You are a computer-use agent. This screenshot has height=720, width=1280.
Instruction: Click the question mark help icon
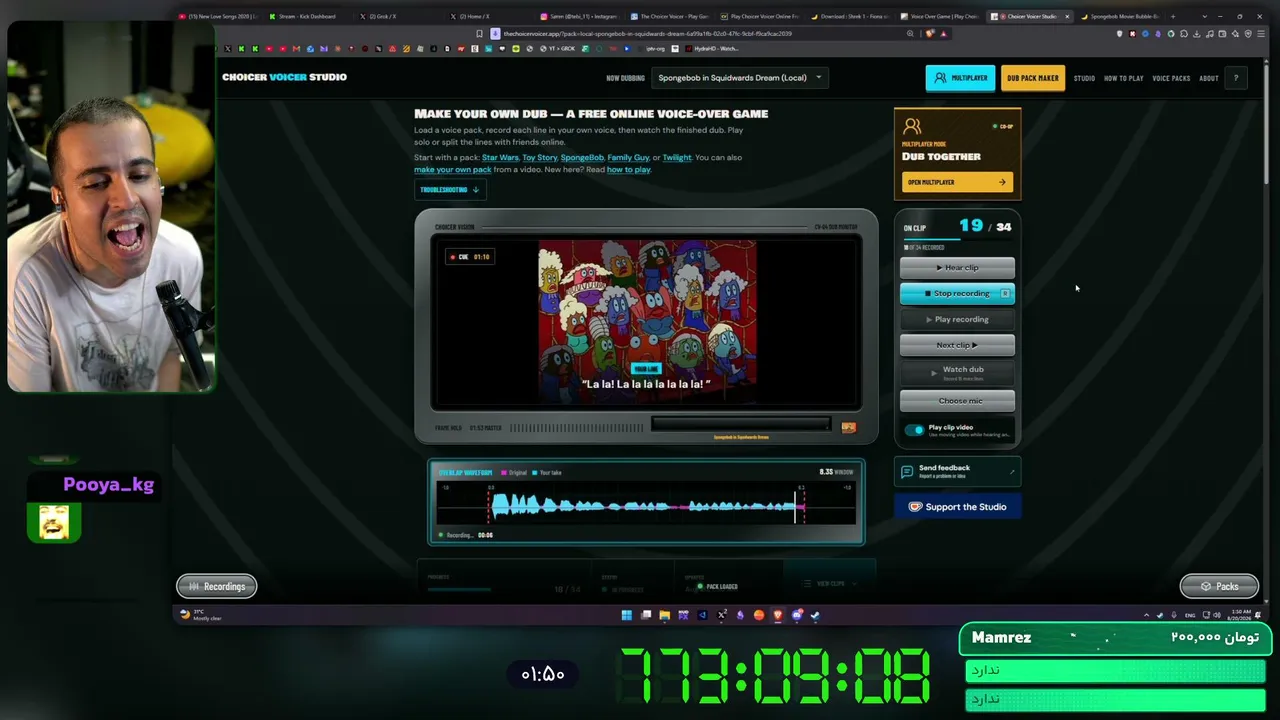tap(1236, 78)
